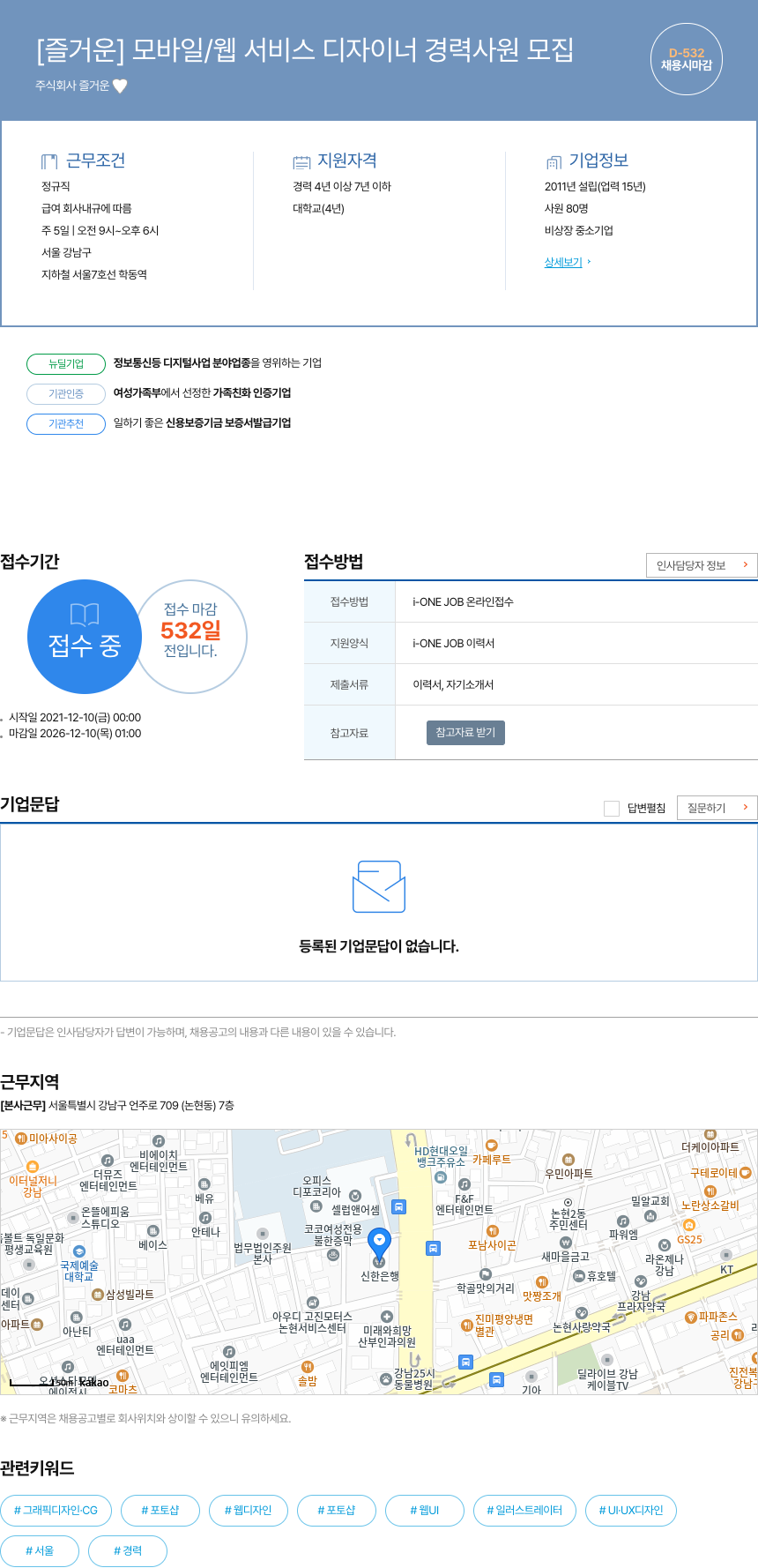Click the 파파존스 restaurant map icon
758x1568 pixels.
point(691,1317)
